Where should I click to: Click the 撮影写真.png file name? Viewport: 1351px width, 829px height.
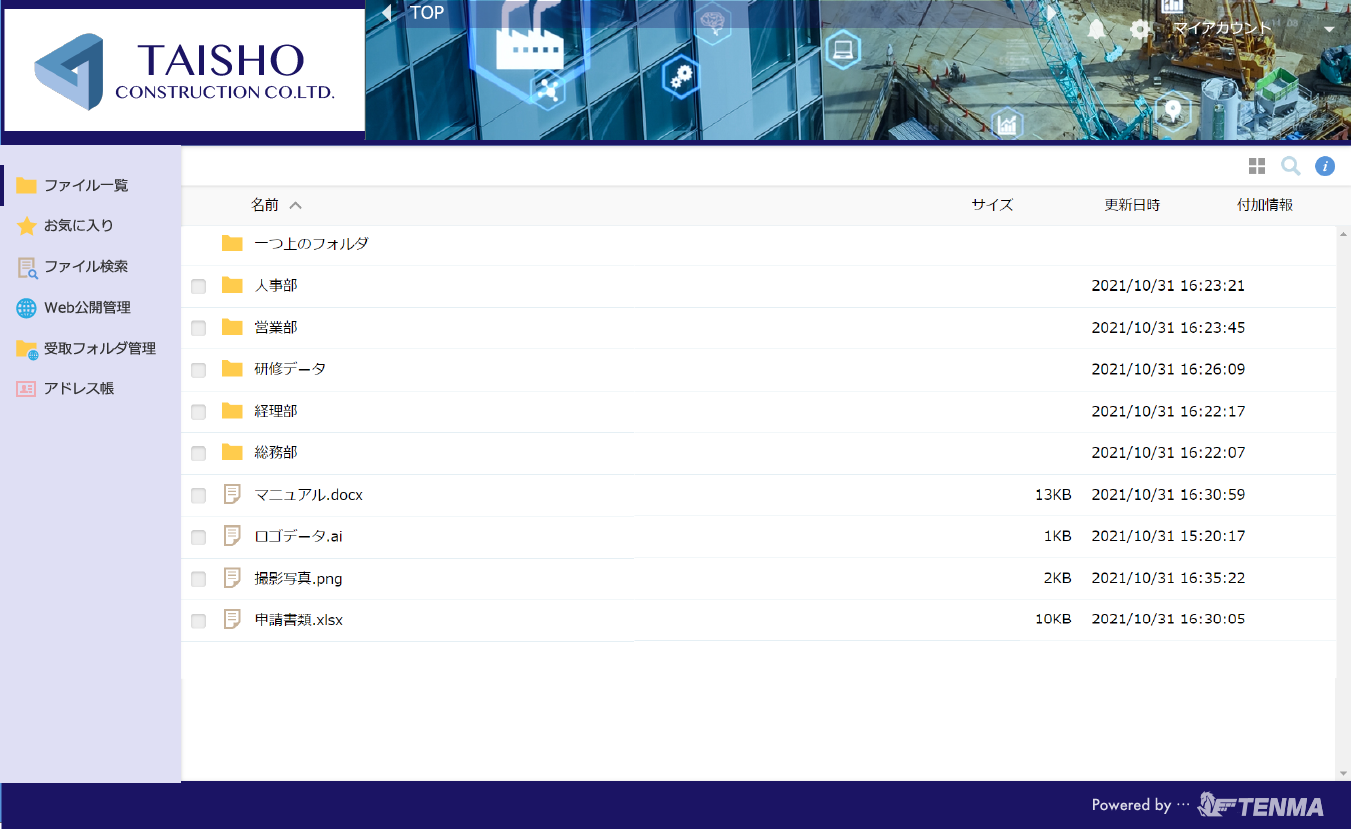[299, 579]
